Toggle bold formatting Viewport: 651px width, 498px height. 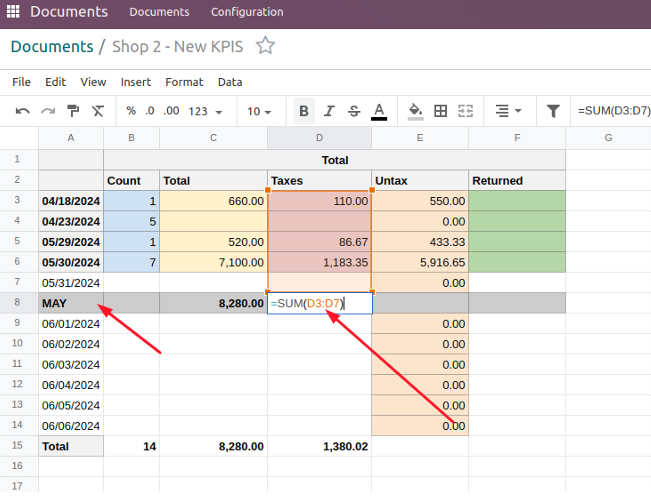click(x=304, y=111)
